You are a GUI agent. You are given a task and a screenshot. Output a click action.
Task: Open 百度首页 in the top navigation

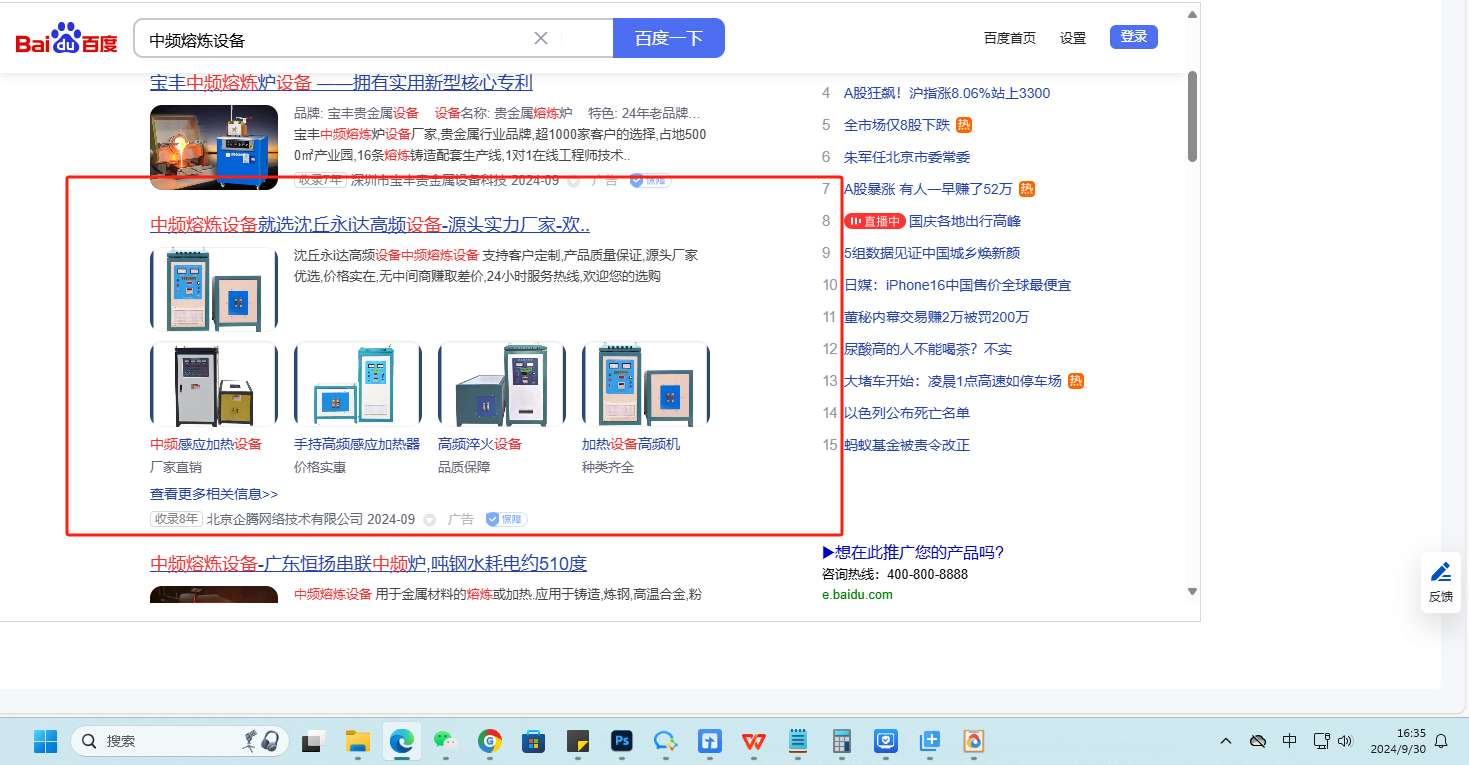(1009, 38)
